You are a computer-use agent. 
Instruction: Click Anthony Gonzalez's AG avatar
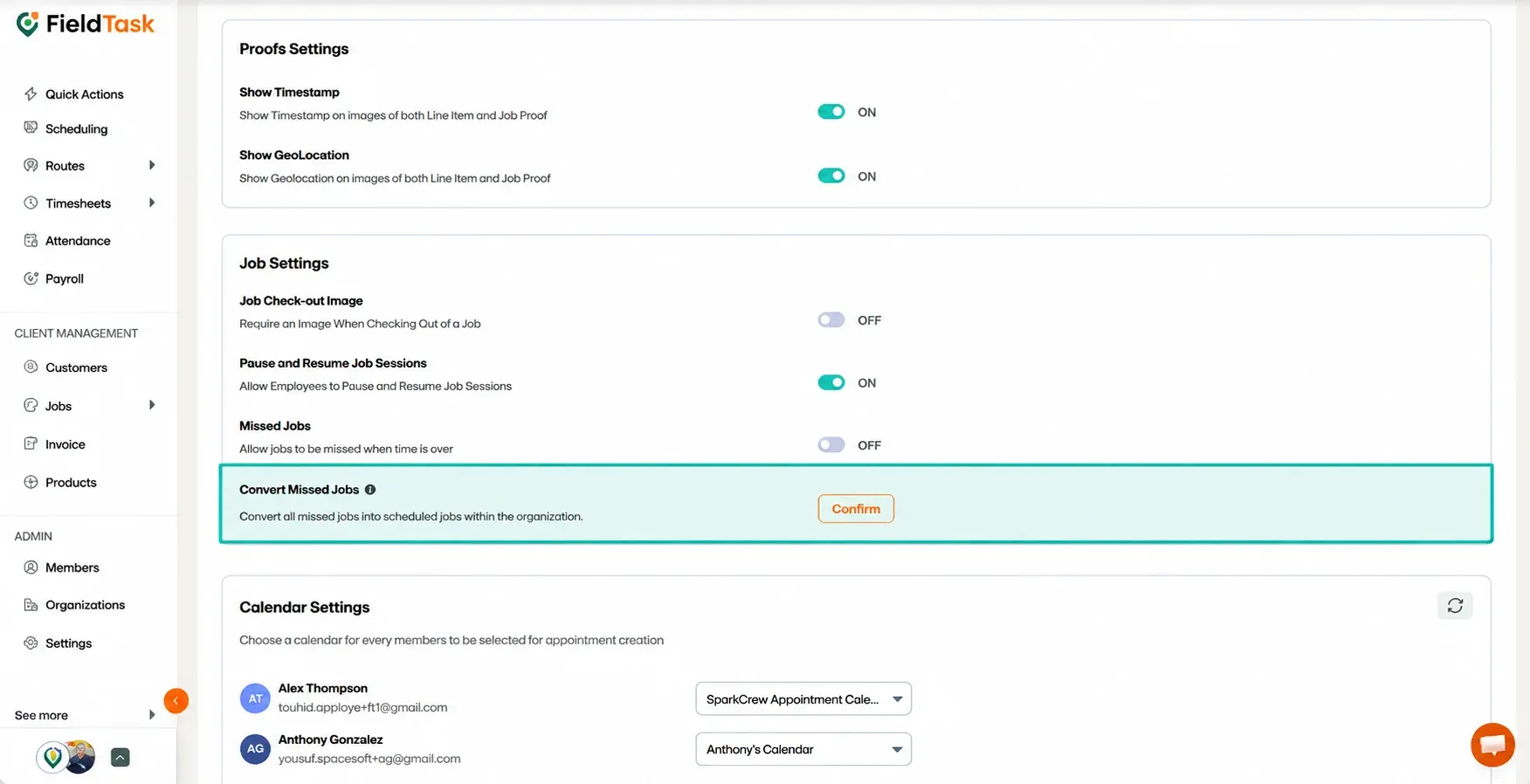point(255,749)
